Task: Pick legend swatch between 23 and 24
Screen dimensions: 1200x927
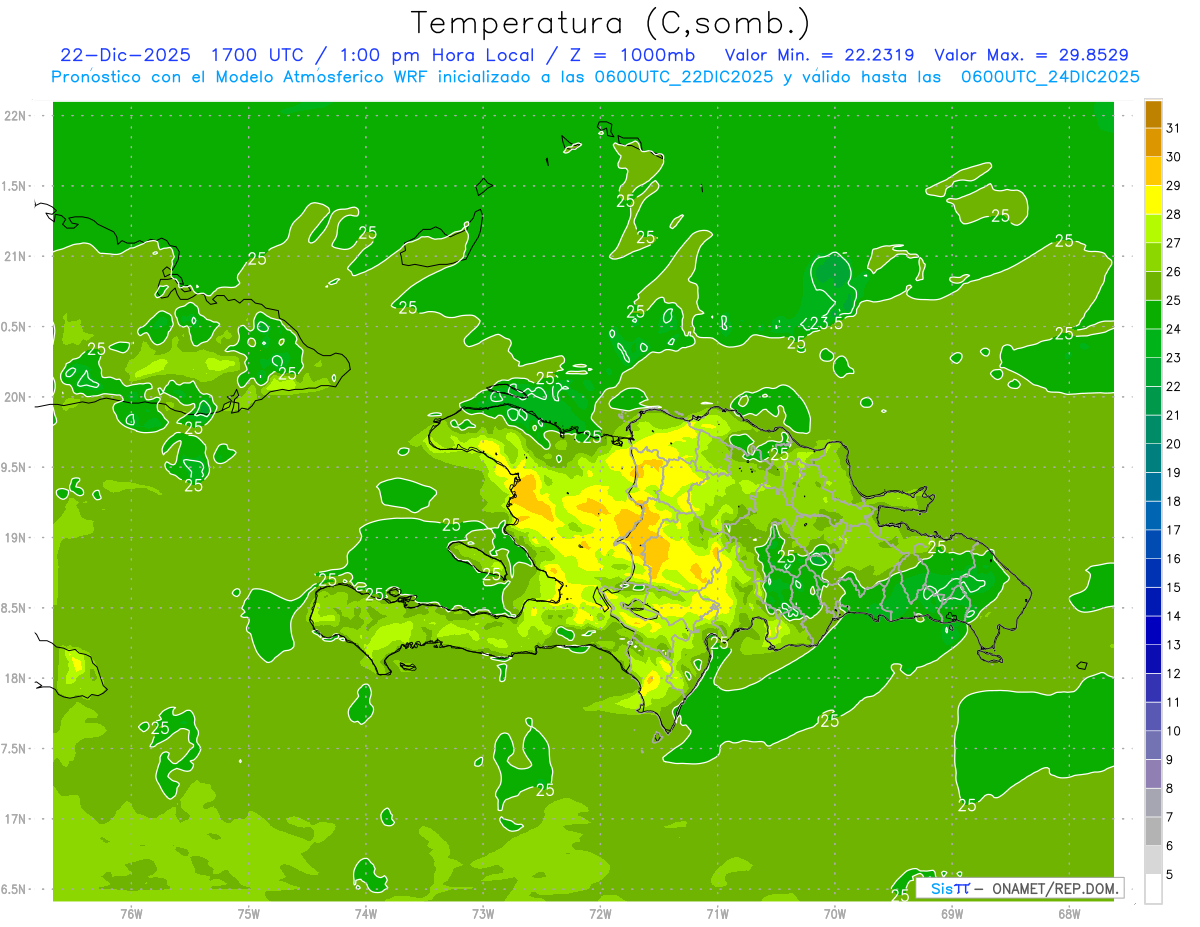Action: click(x=1153, y=343)
